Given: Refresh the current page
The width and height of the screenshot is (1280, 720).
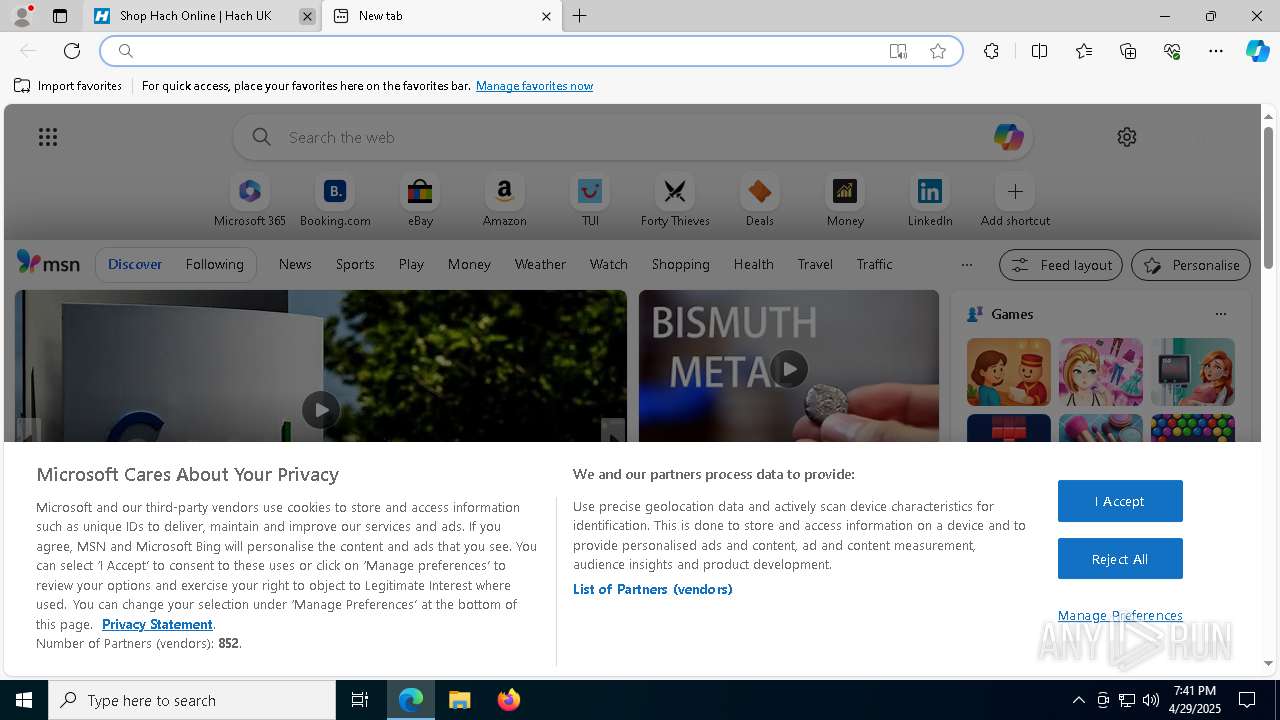Looking at the screenshot, I should point(72,51).
